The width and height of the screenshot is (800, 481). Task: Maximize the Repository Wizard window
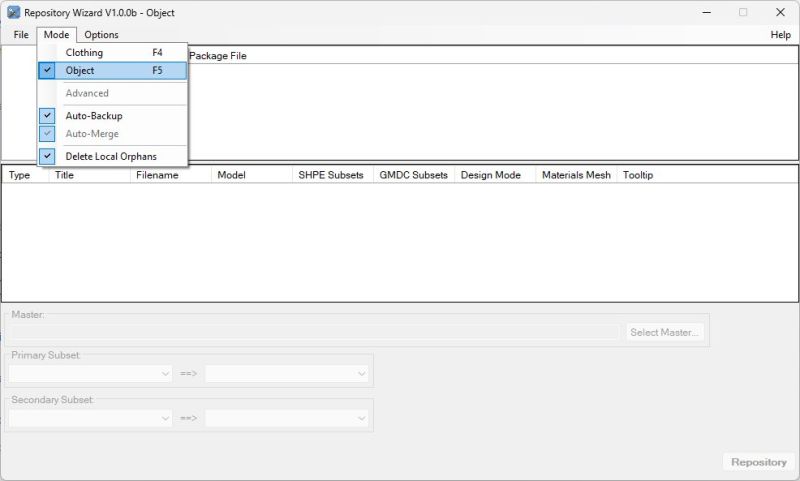(743, 12)
